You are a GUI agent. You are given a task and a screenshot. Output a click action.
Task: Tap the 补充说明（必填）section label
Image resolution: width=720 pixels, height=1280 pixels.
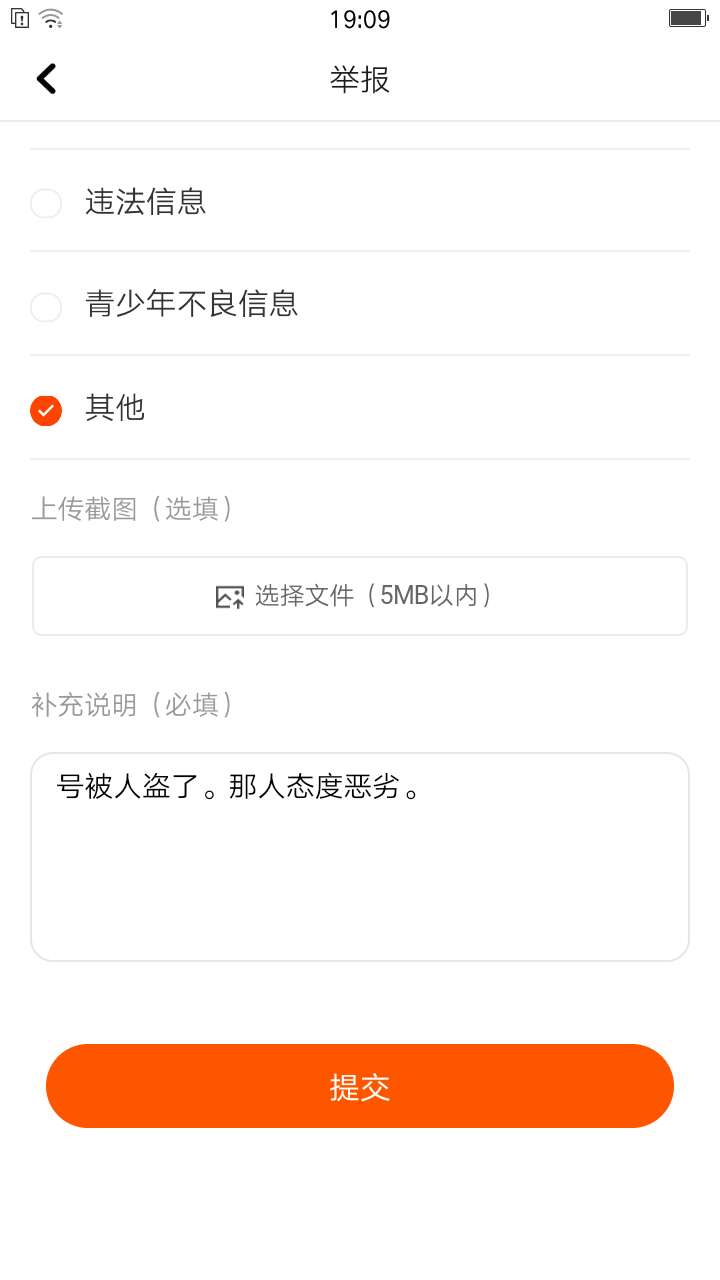point(133,705)
